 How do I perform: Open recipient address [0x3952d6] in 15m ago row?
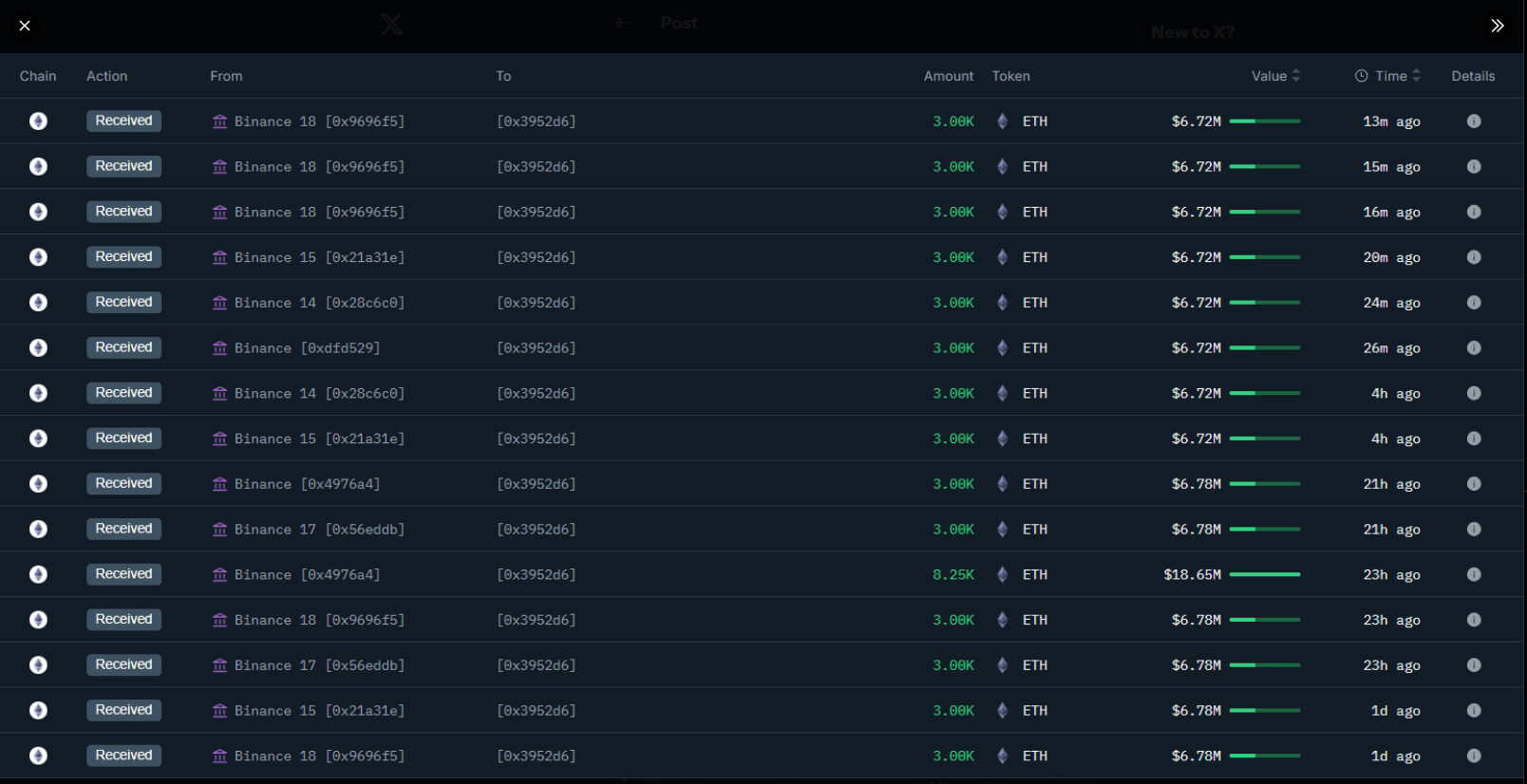point(536,167)
